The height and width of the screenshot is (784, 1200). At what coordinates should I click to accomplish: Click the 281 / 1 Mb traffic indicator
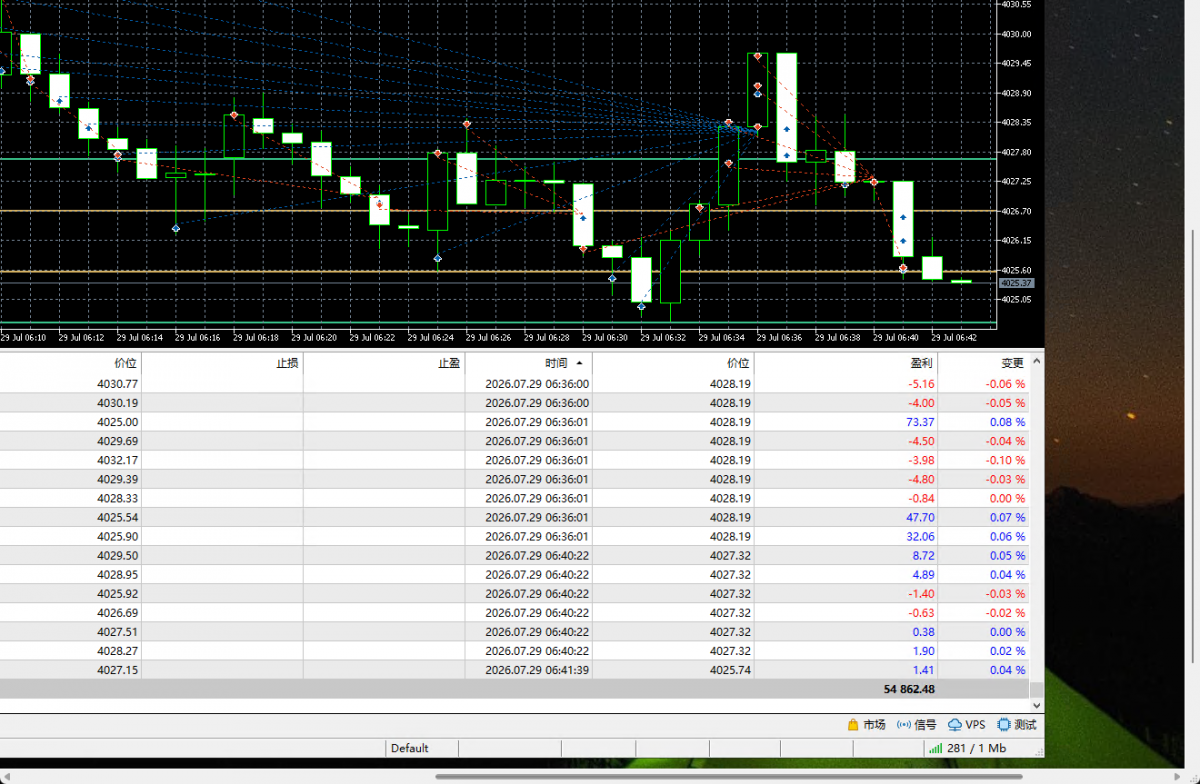click(975, 748)
